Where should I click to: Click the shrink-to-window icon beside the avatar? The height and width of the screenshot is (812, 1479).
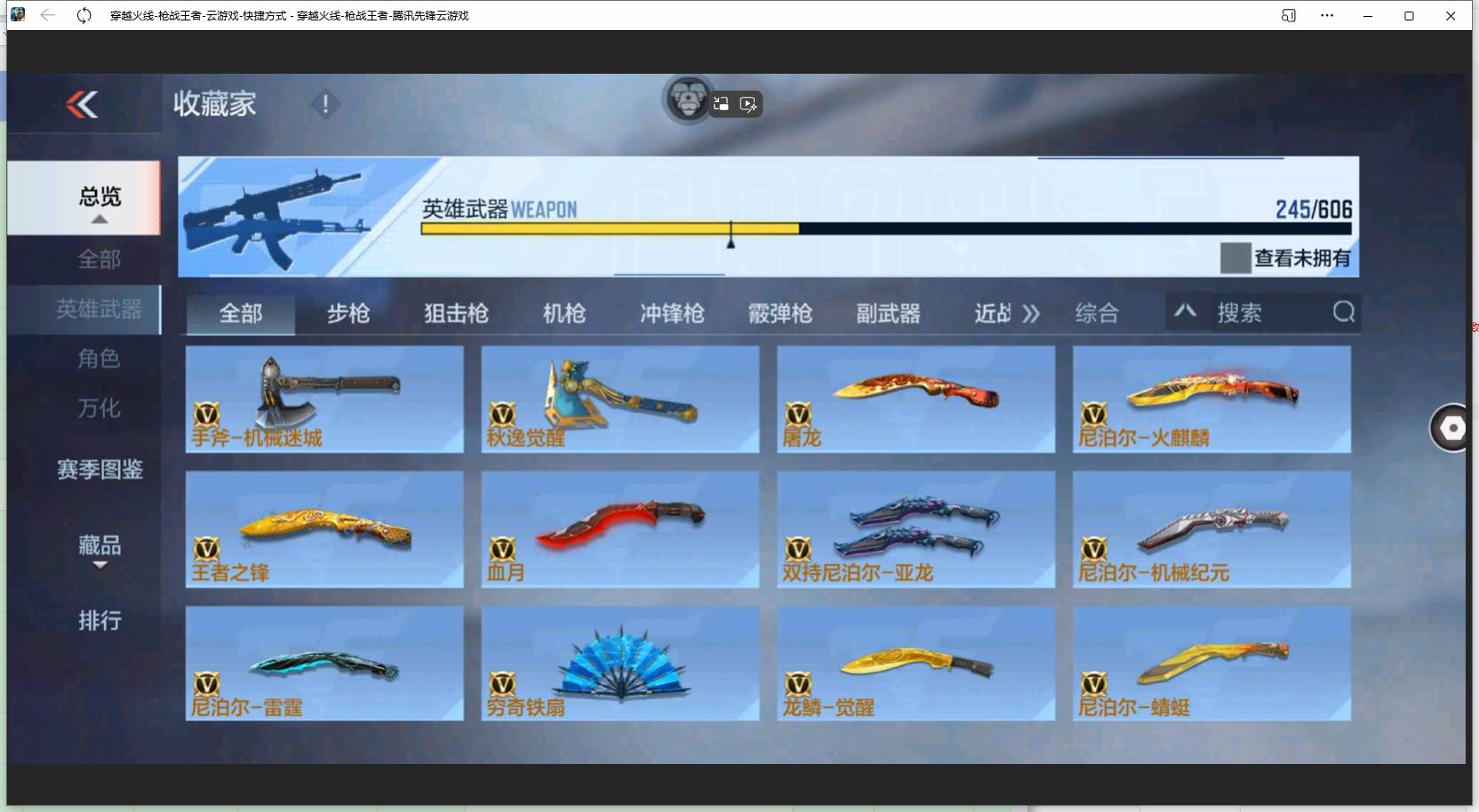pos(721,104)
